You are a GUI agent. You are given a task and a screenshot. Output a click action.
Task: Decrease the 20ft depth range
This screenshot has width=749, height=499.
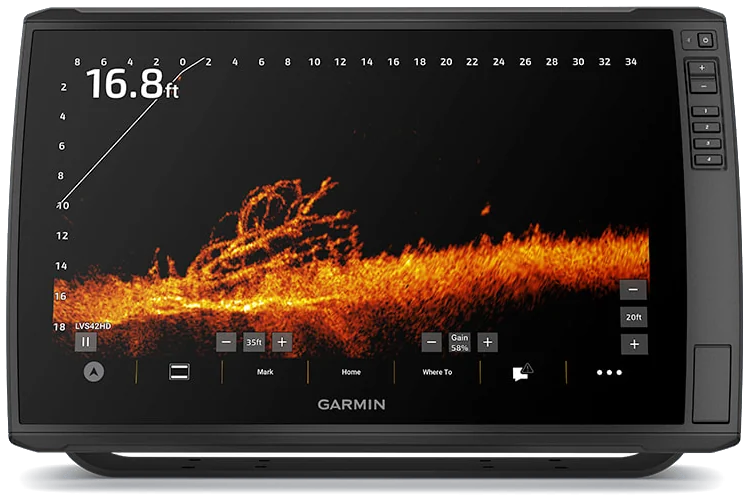pyautogui.click(x=633, y=289)
